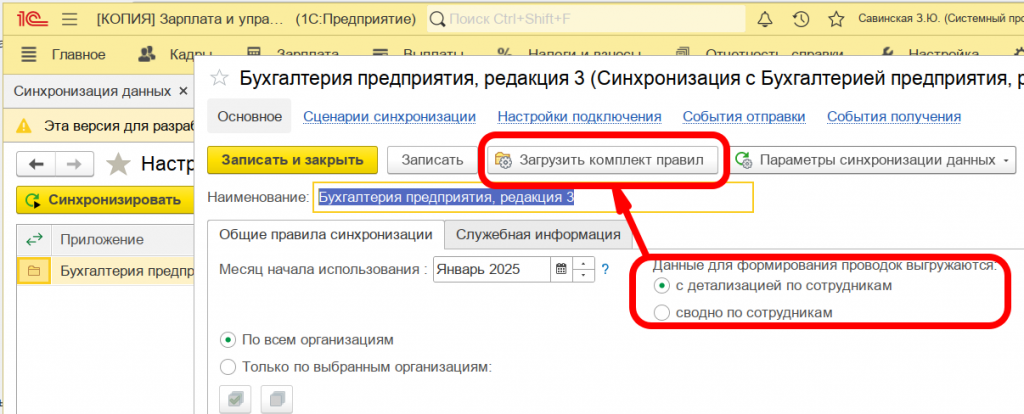
Task: Open the 1C main hamburger menu
Action: click(70, 20)
